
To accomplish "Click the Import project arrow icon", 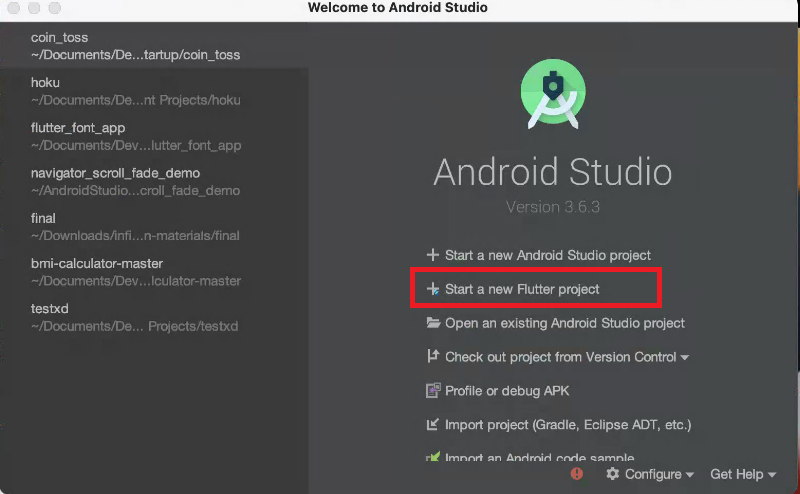I will (x=432, y=424).
